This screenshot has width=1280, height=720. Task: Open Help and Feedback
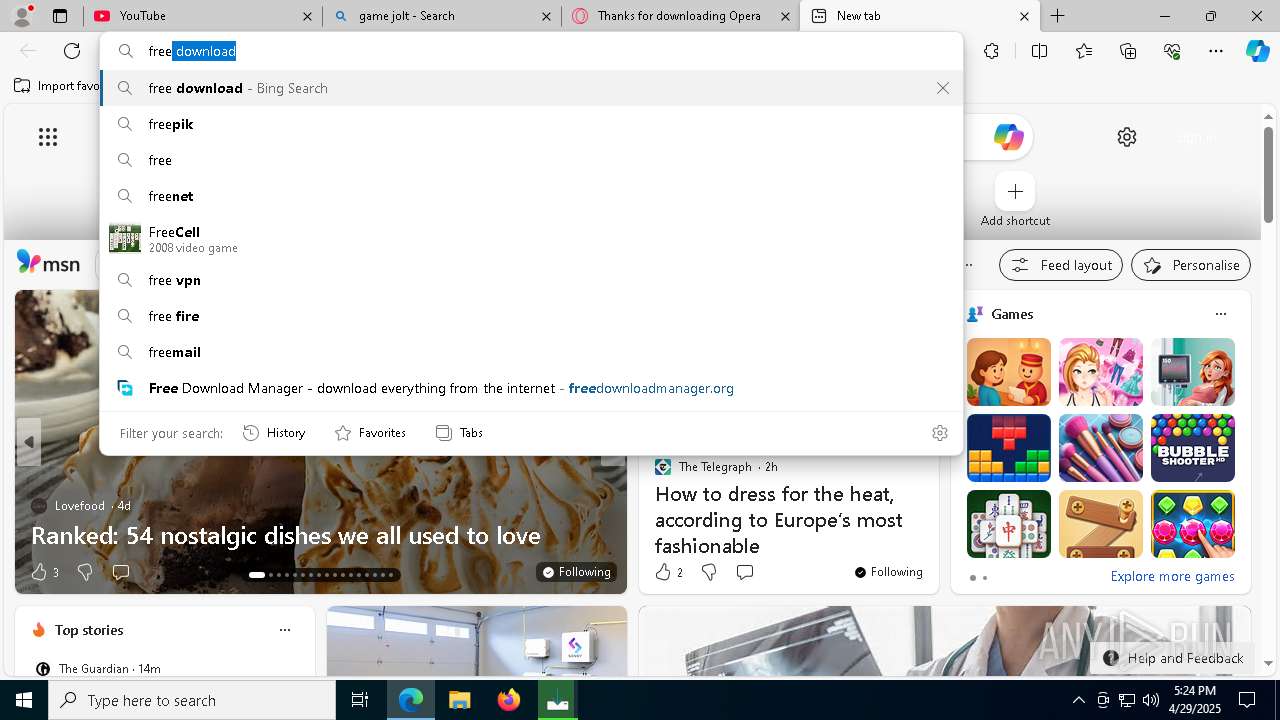(x=1174, y=658)
